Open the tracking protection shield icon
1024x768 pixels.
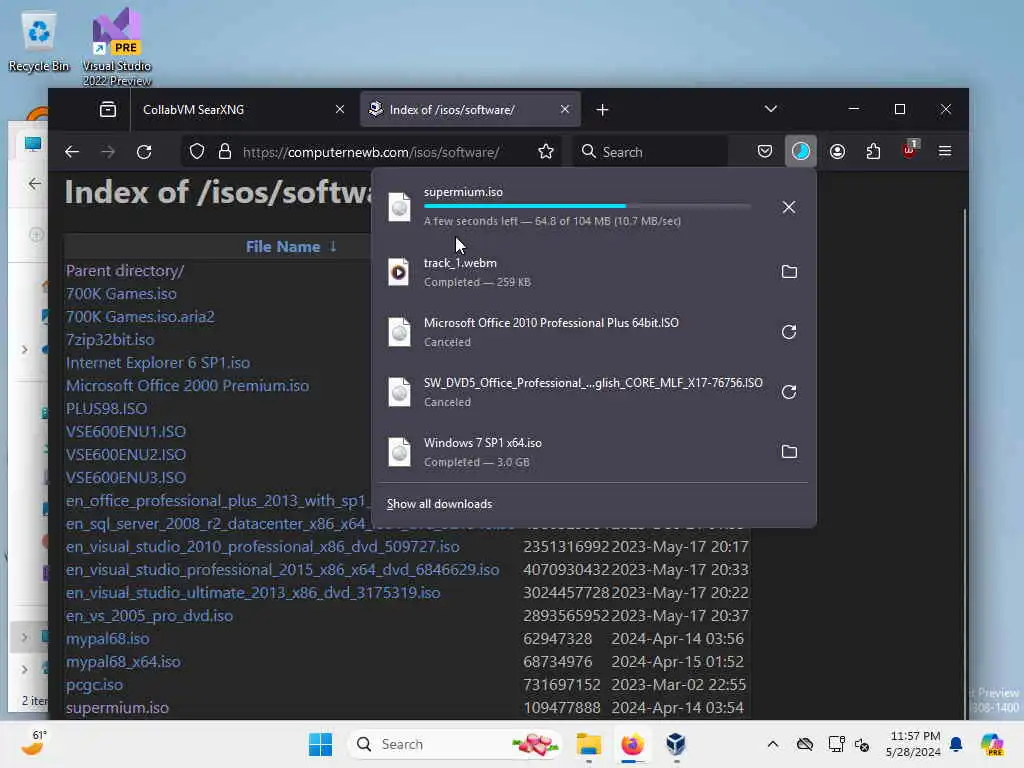pos(197,152)
